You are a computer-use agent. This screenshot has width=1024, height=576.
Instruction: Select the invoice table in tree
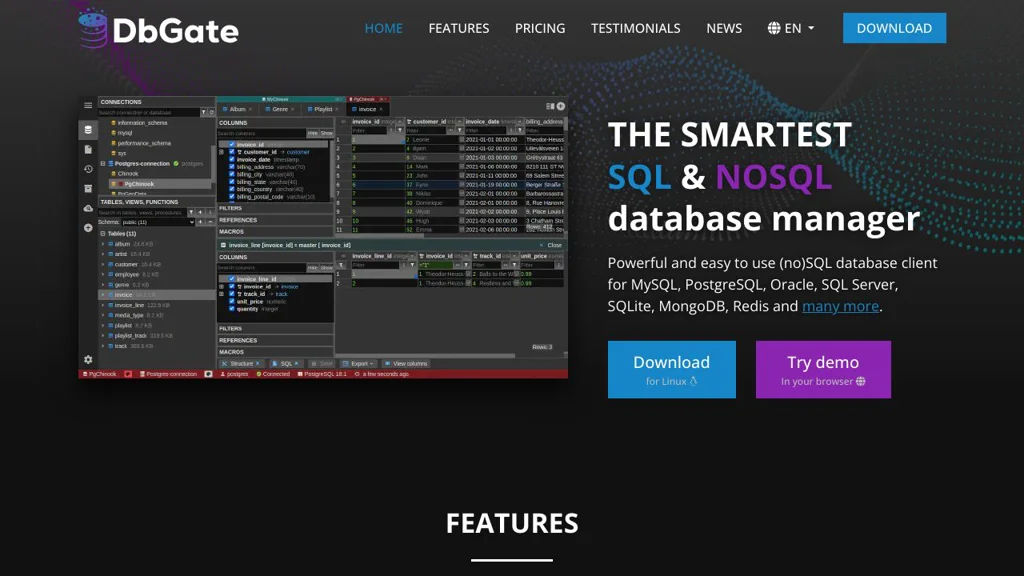(x=123, y=295)
